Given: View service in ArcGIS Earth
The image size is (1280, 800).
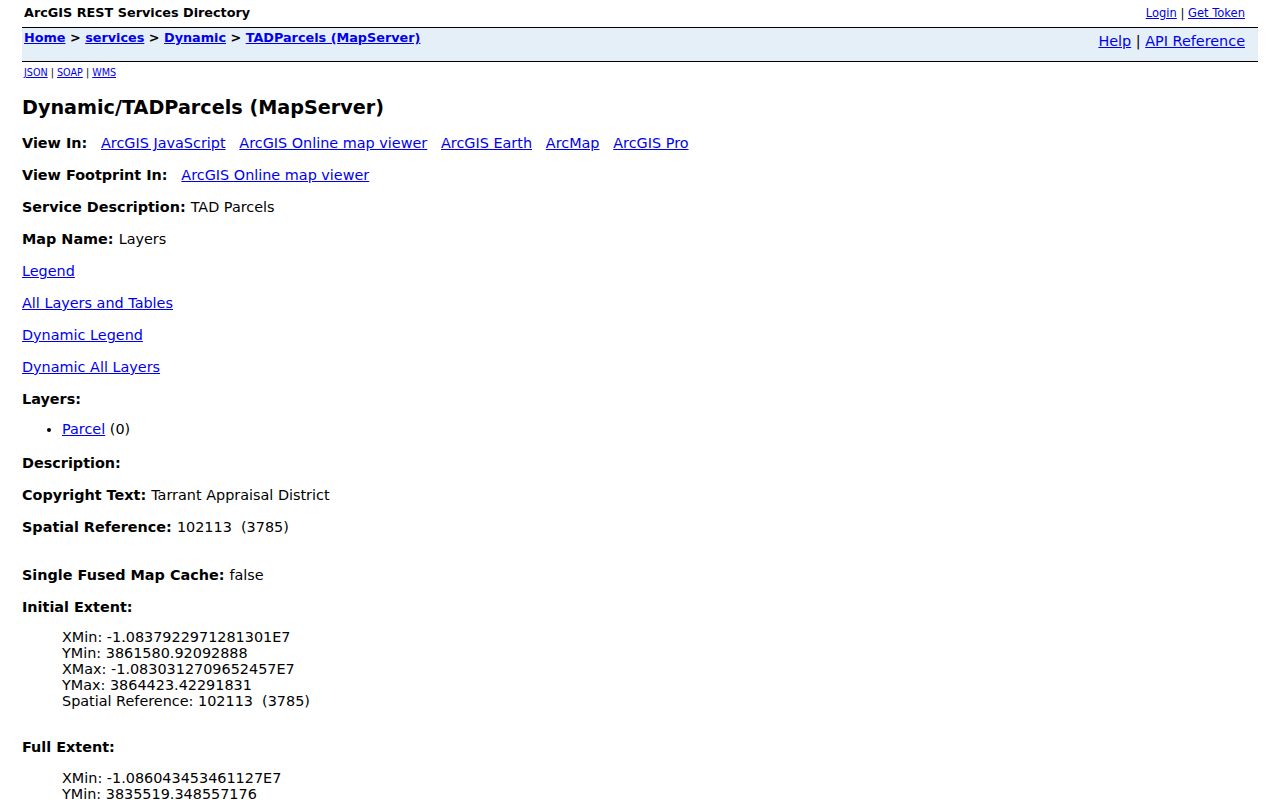Looking at the screenshot, I should tap(486, 143).
